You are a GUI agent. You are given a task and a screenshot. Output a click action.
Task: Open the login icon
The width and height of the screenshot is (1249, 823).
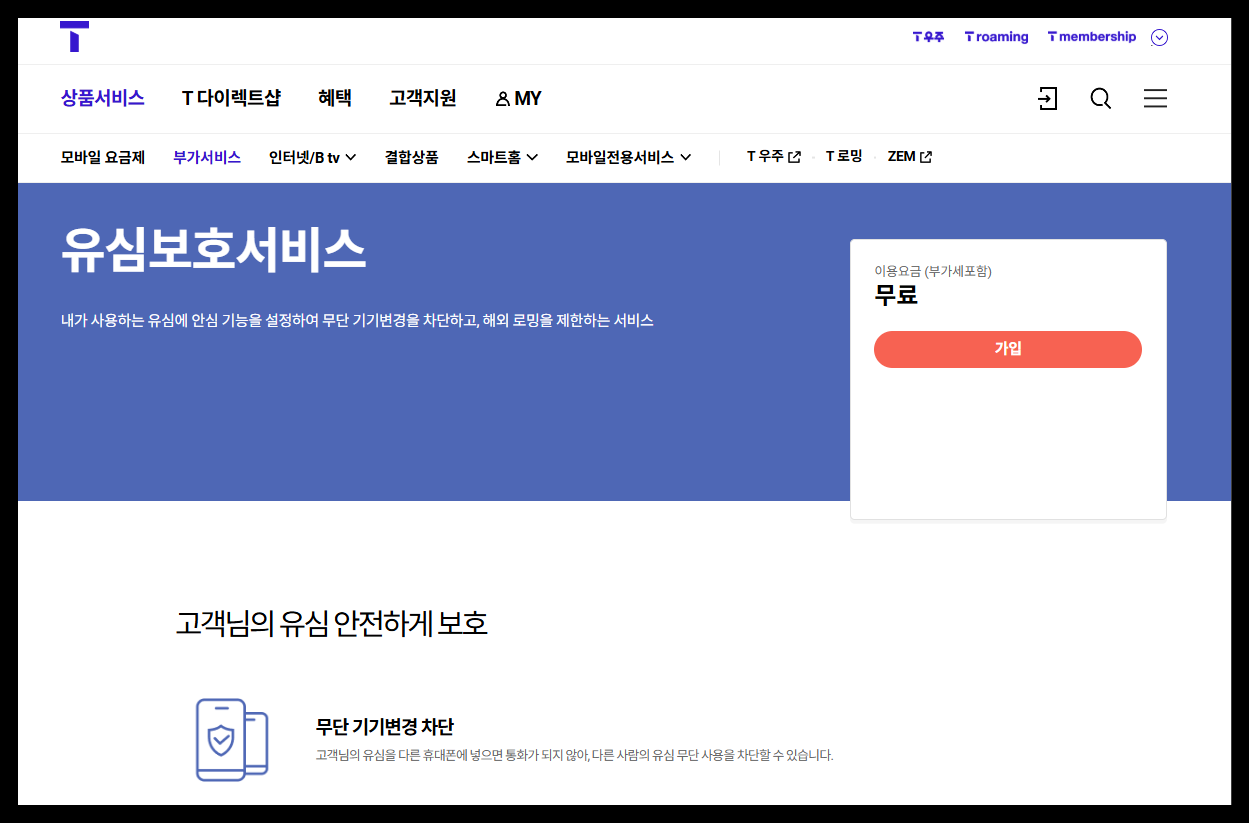coord(1047,98)
